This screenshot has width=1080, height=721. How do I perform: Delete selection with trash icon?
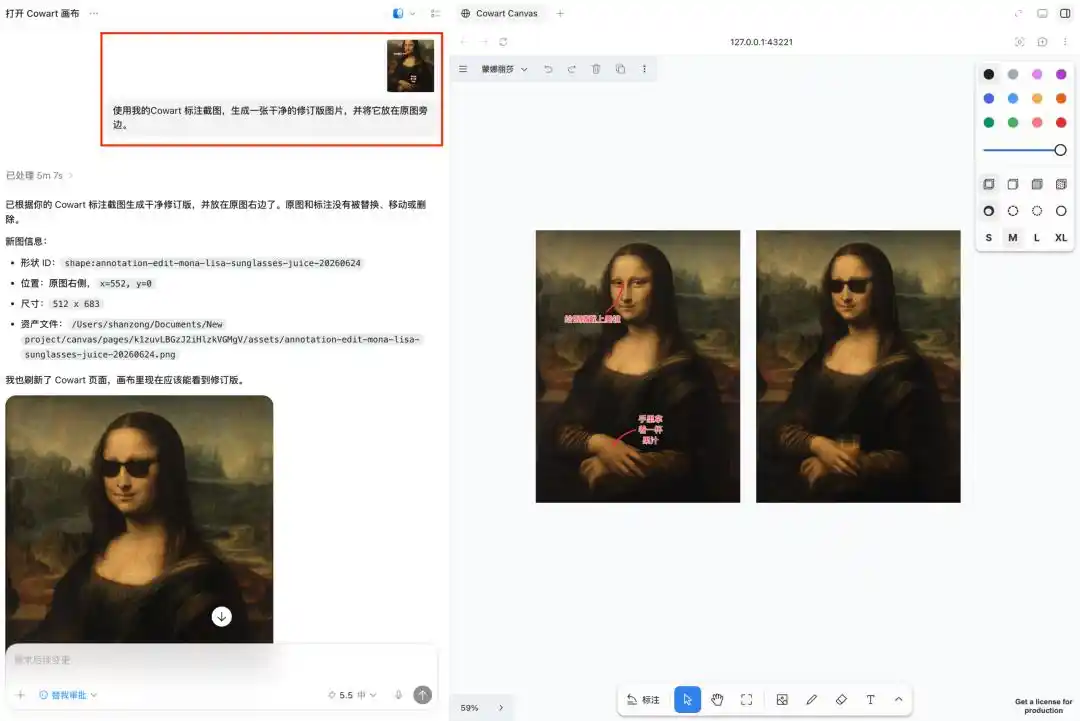pos(596,69)
